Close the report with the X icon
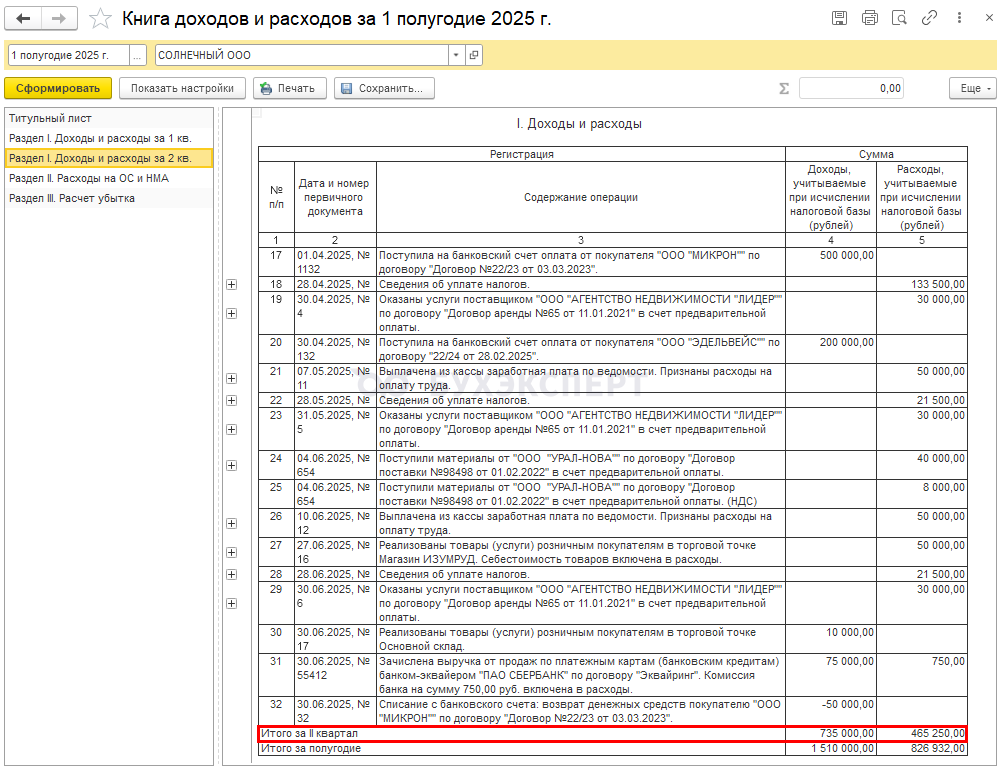 pyautogui.click(x=989, y=18)
